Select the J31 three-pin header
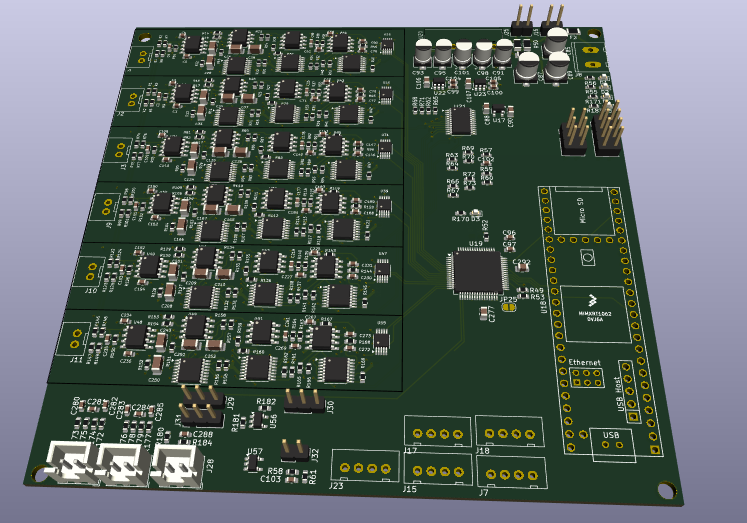The width and height of the screenshot is (747, 523). coord(201,416)
